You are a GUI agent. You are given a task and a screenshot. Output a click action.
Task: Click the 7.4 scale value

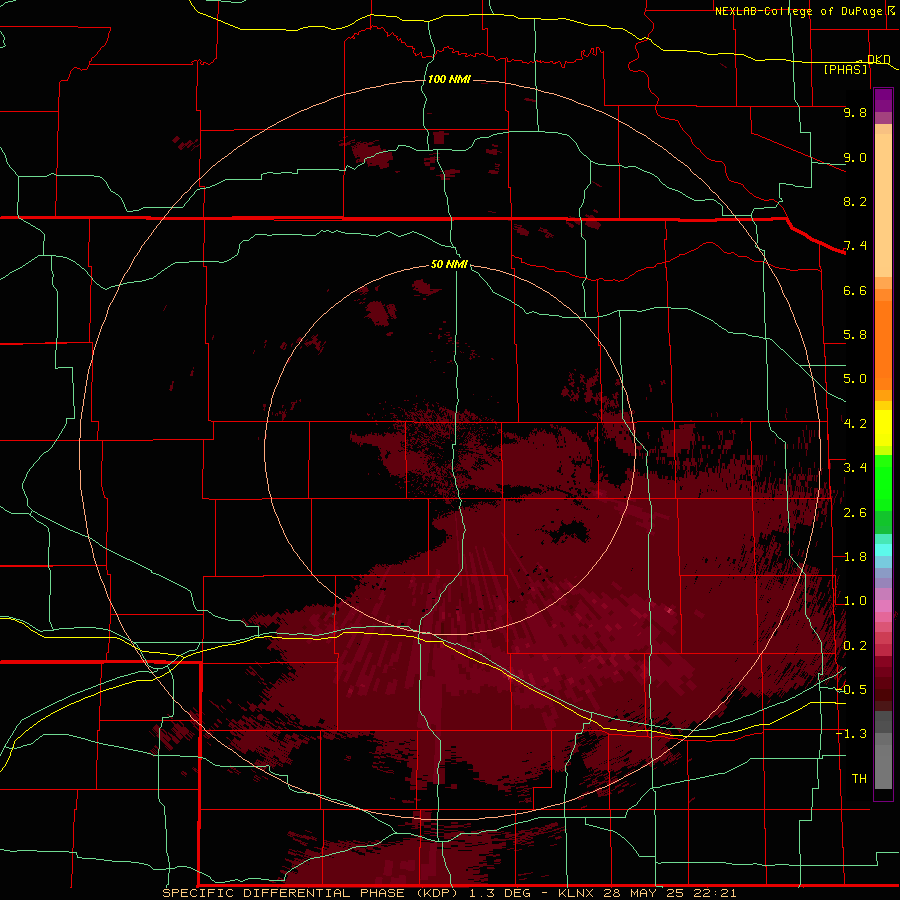pos(855,246)
